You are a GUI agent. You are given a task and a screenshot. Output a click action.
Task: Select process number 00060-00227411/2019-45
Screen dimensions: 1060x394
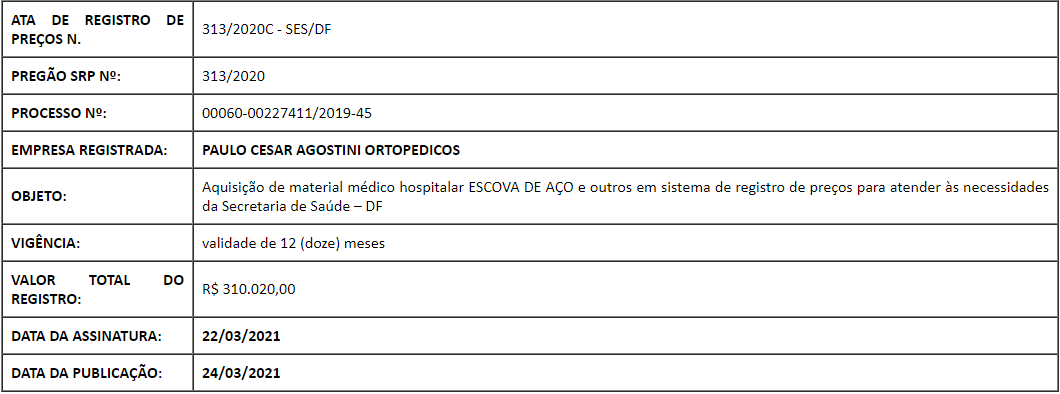[x=287, y=113]
